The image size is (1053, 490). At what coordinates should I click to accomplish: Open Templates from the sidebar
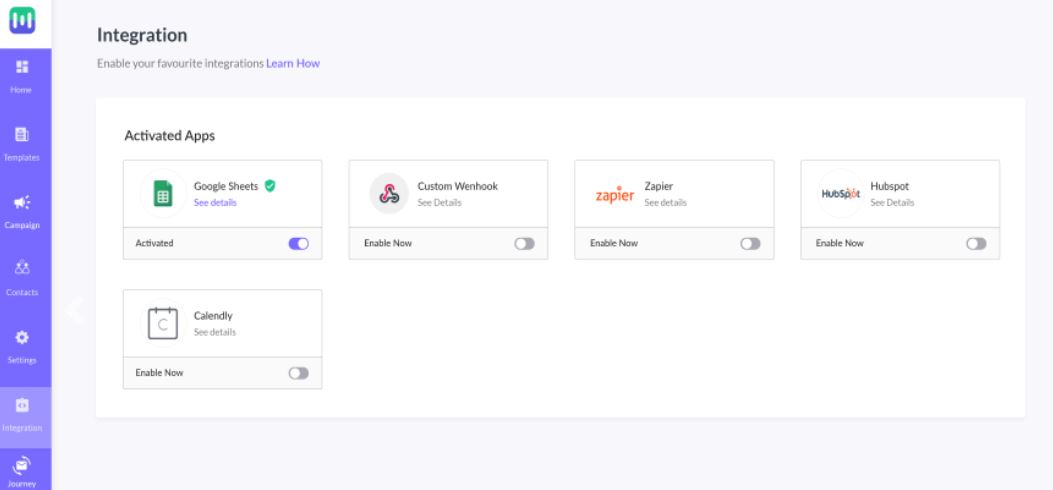23,142
